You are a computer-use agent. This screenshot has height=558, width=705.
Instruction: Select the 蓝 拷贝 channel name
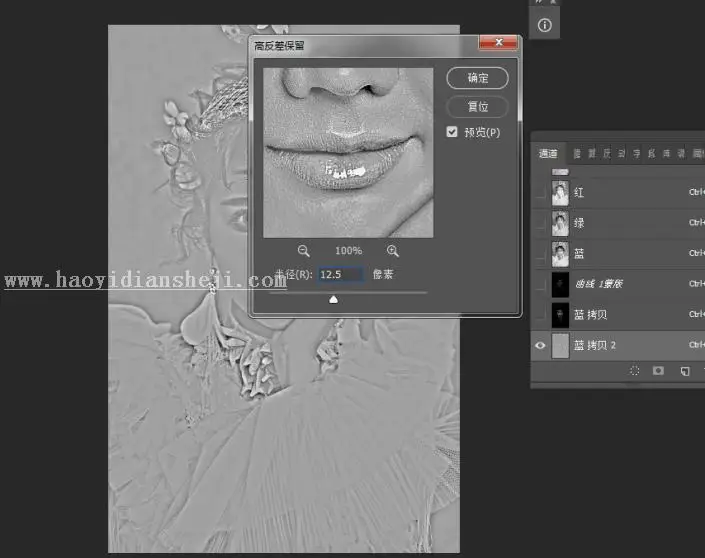pos(591,315)
